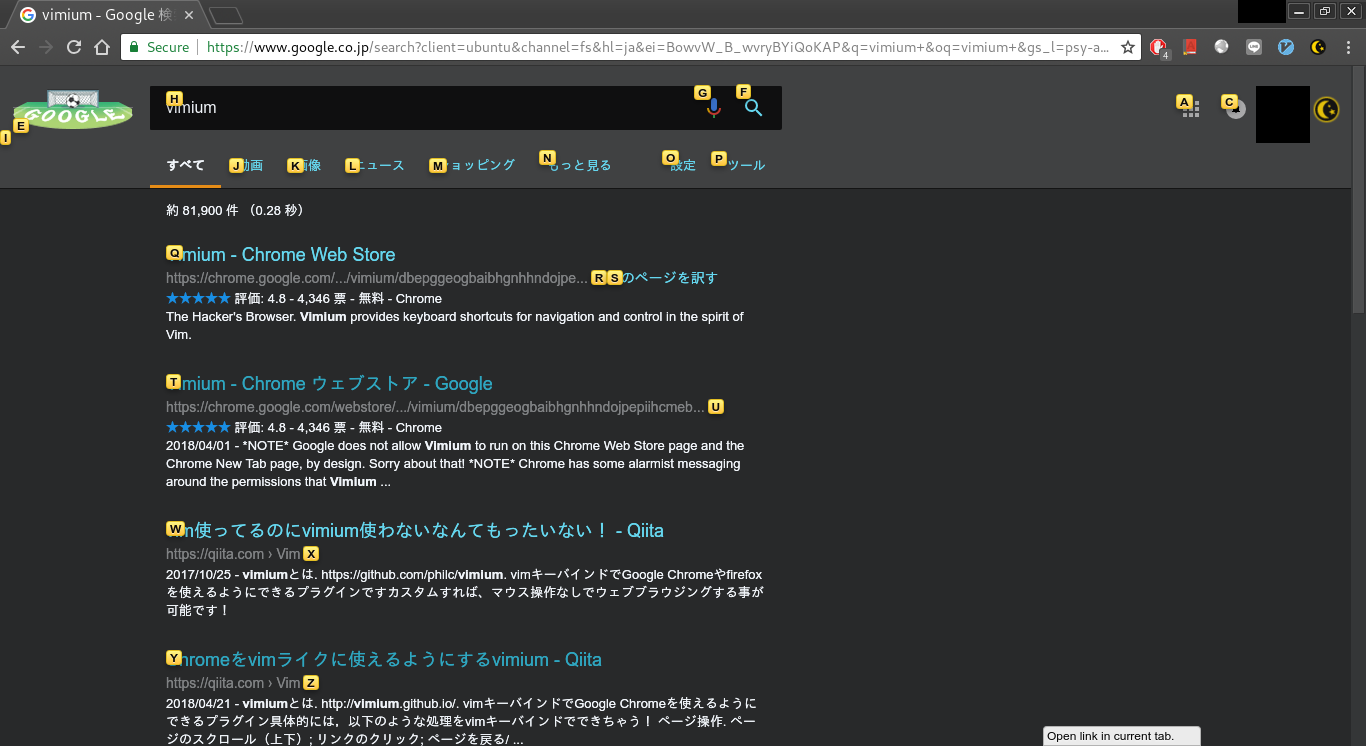Open the Qiita もったいない article result
The width and height of the screenshot is (1366, 746).
(x=415, y=530)
